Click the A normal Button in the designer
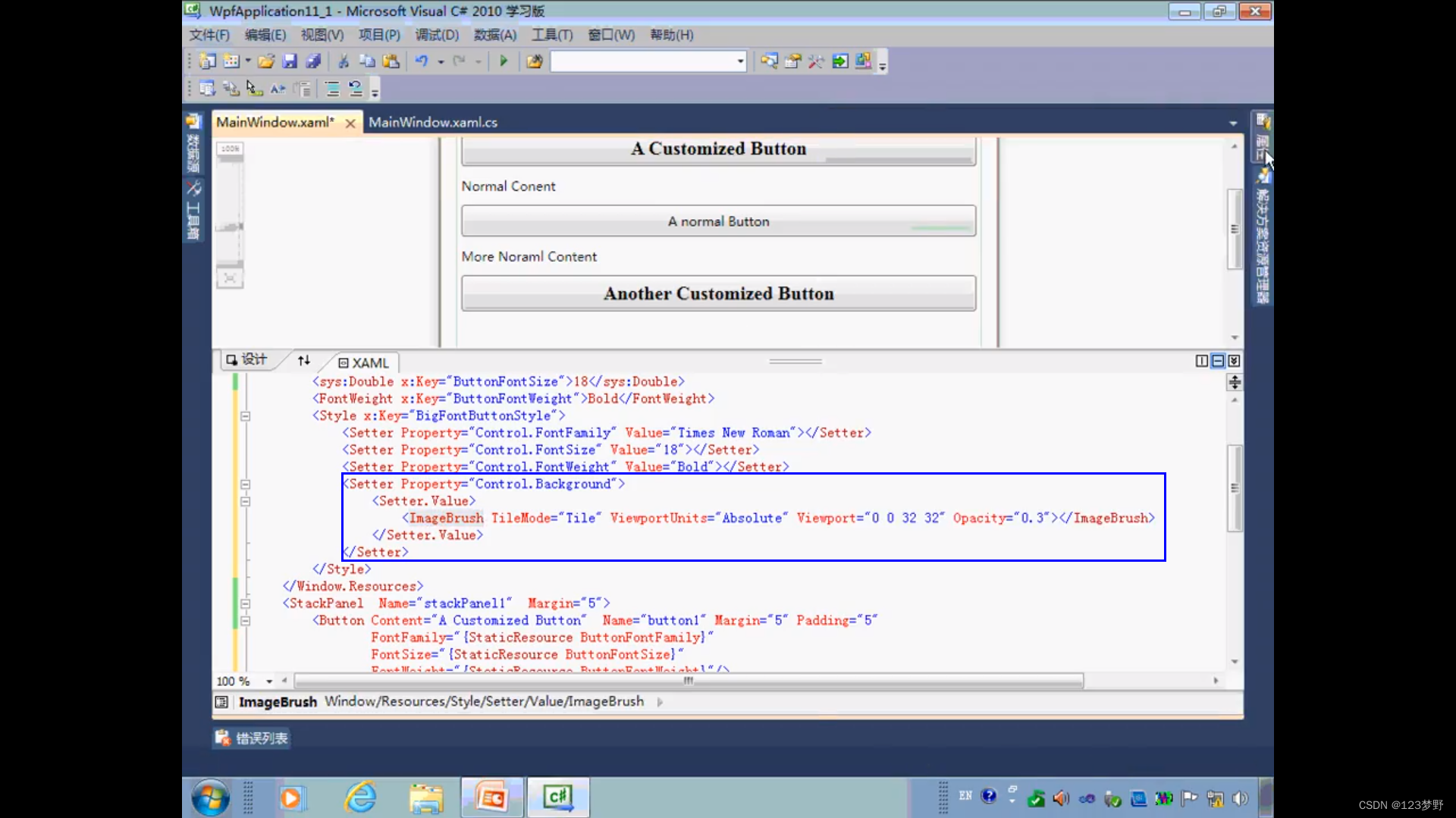 point(718,221)
